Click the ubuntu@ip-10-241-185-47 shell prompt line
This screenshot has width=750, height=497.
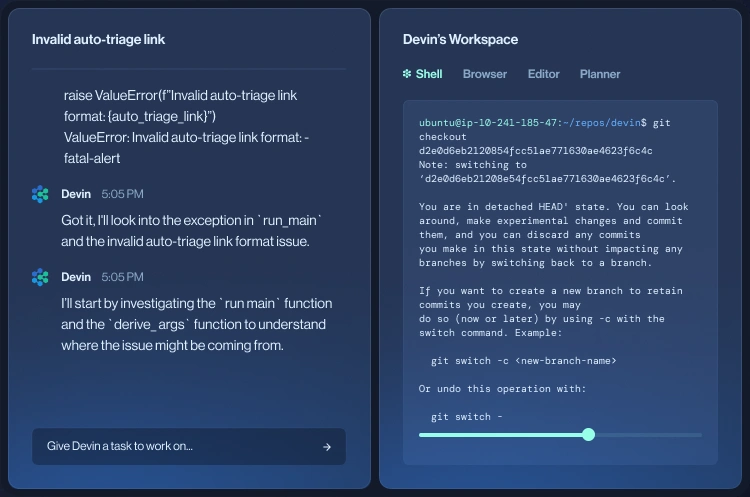click(x=530, y=122)
